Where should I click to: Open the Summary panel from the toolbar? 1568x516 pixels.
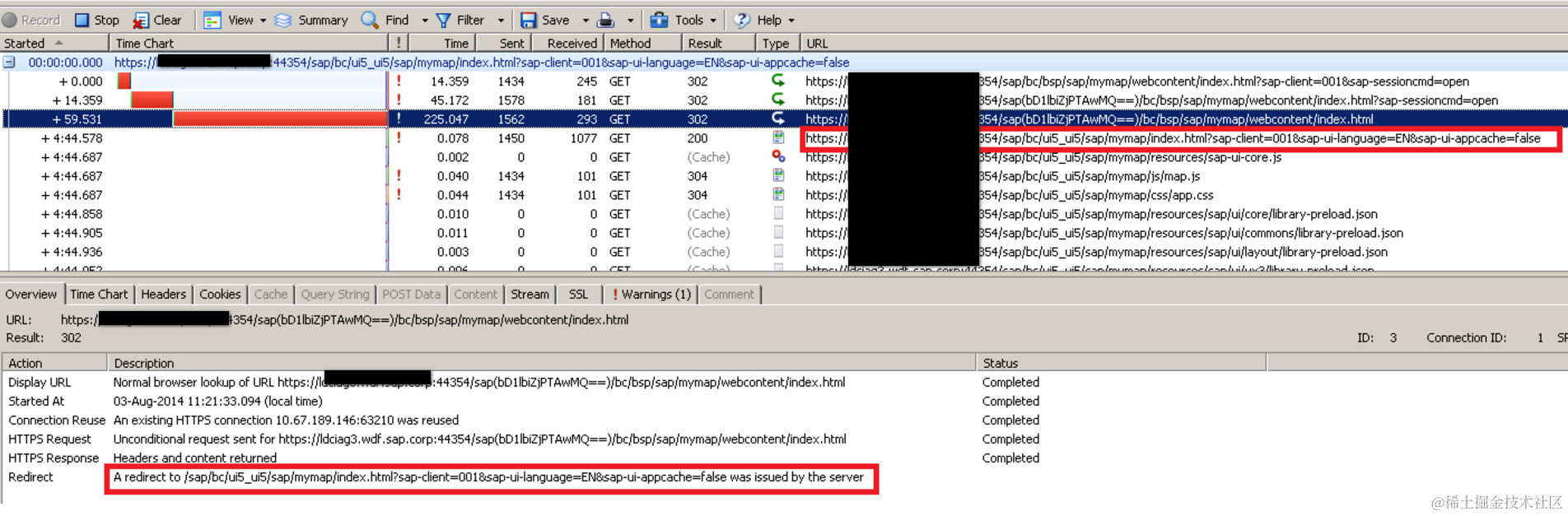pos(311,20)
